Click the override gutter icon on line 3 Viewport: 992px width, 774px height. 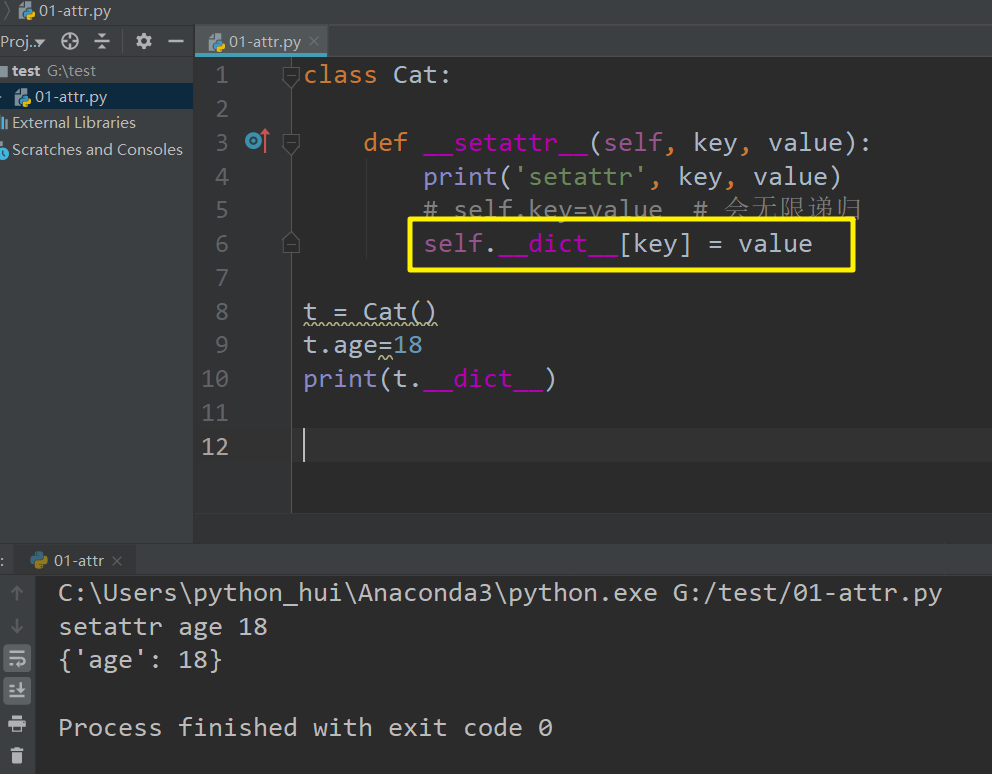click(257, 140)
